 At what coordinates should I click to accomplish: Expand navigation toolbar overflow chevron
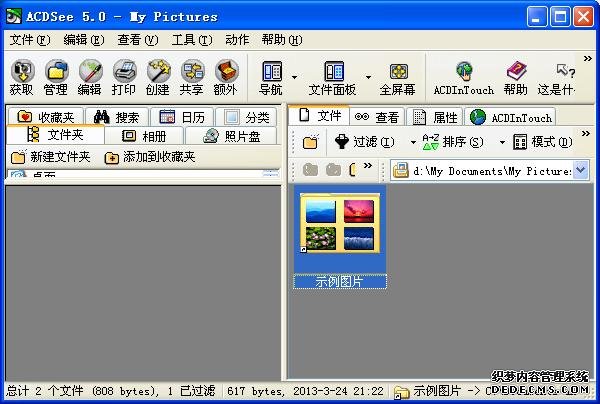pyautogui.click(x=368, y=166)
